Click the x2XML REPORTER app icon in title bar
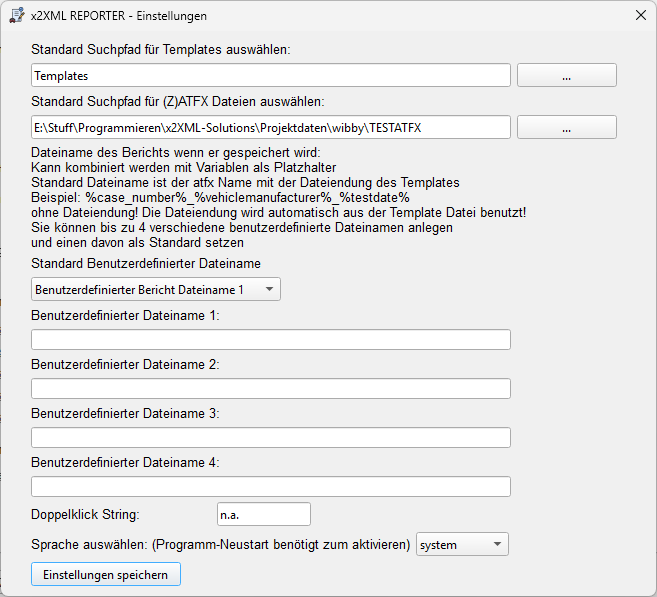 [17, 15]
